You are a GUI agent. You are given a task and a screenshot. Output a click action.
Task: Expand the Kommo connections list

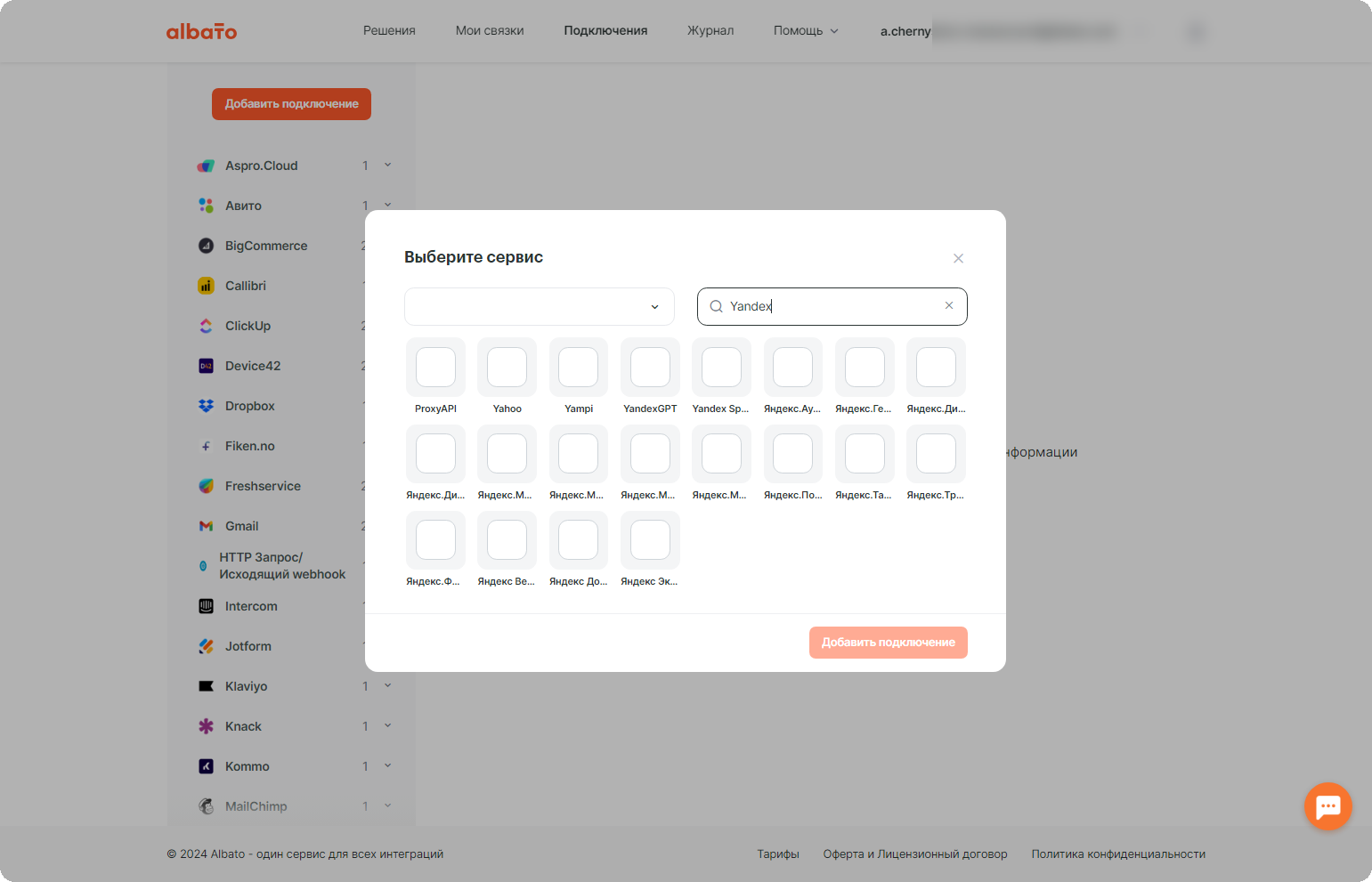[387, 765]
